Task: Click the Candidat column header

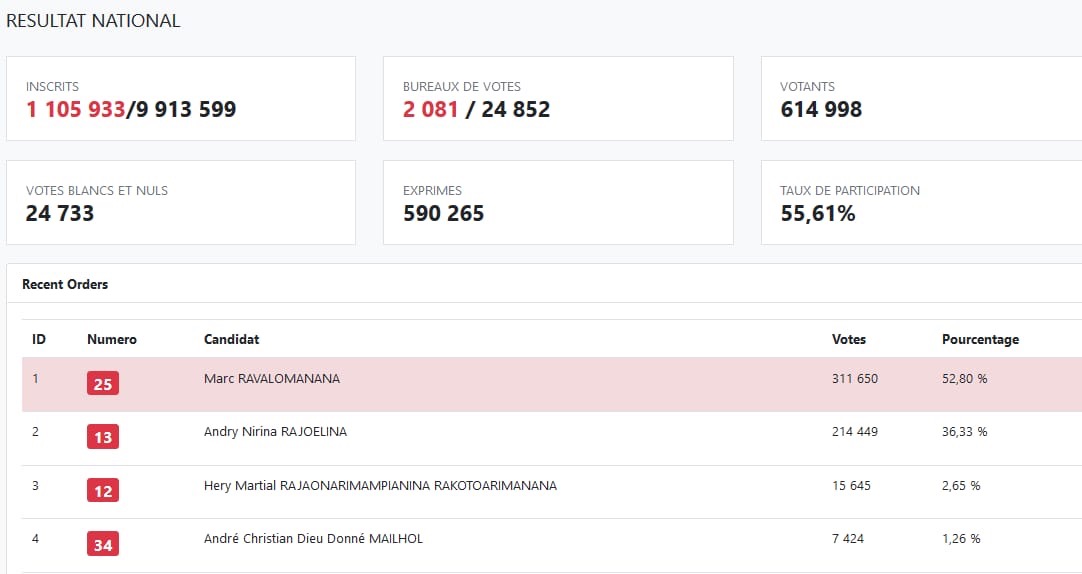Action: (x=232, y=339)
